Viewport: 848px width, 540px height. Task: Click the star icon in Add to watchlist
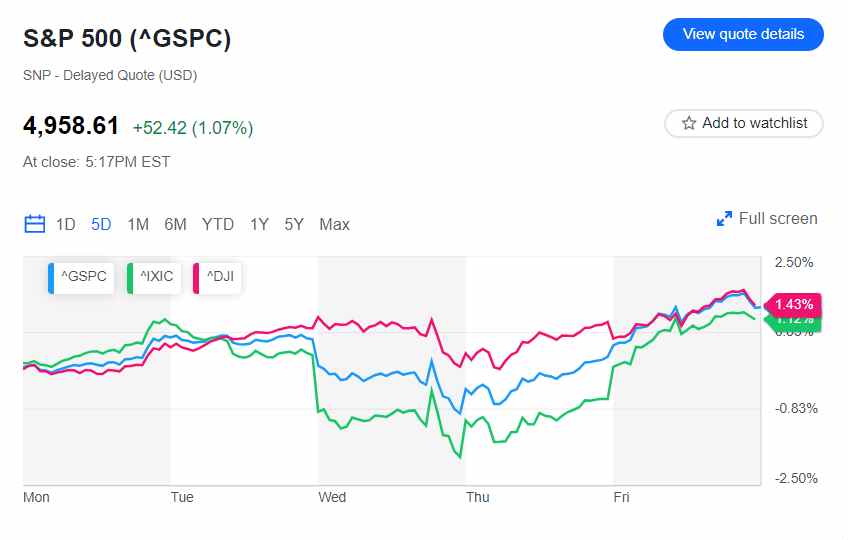point(689,123)
